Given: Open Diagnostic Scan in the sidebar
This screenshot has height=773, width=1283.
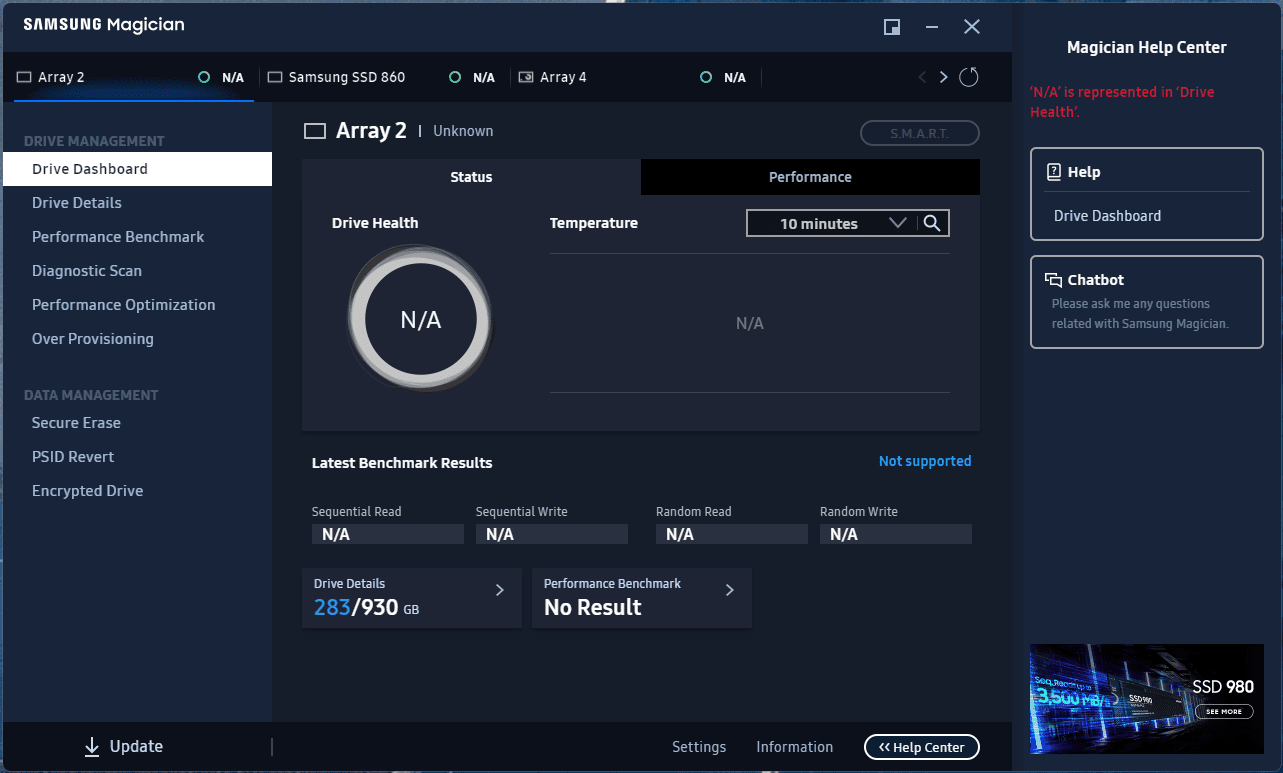Looking at the screenshot, I should pyautogui.click(x=137, y=271).
